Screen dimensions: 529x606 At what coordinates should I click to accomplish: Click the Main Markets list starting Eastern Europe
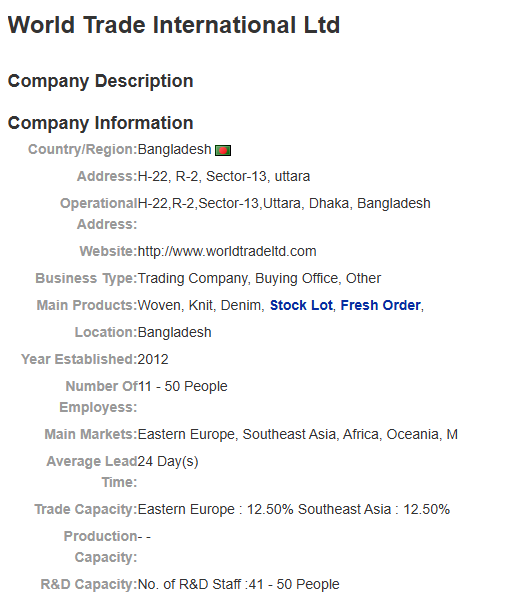tap(298, 434)
